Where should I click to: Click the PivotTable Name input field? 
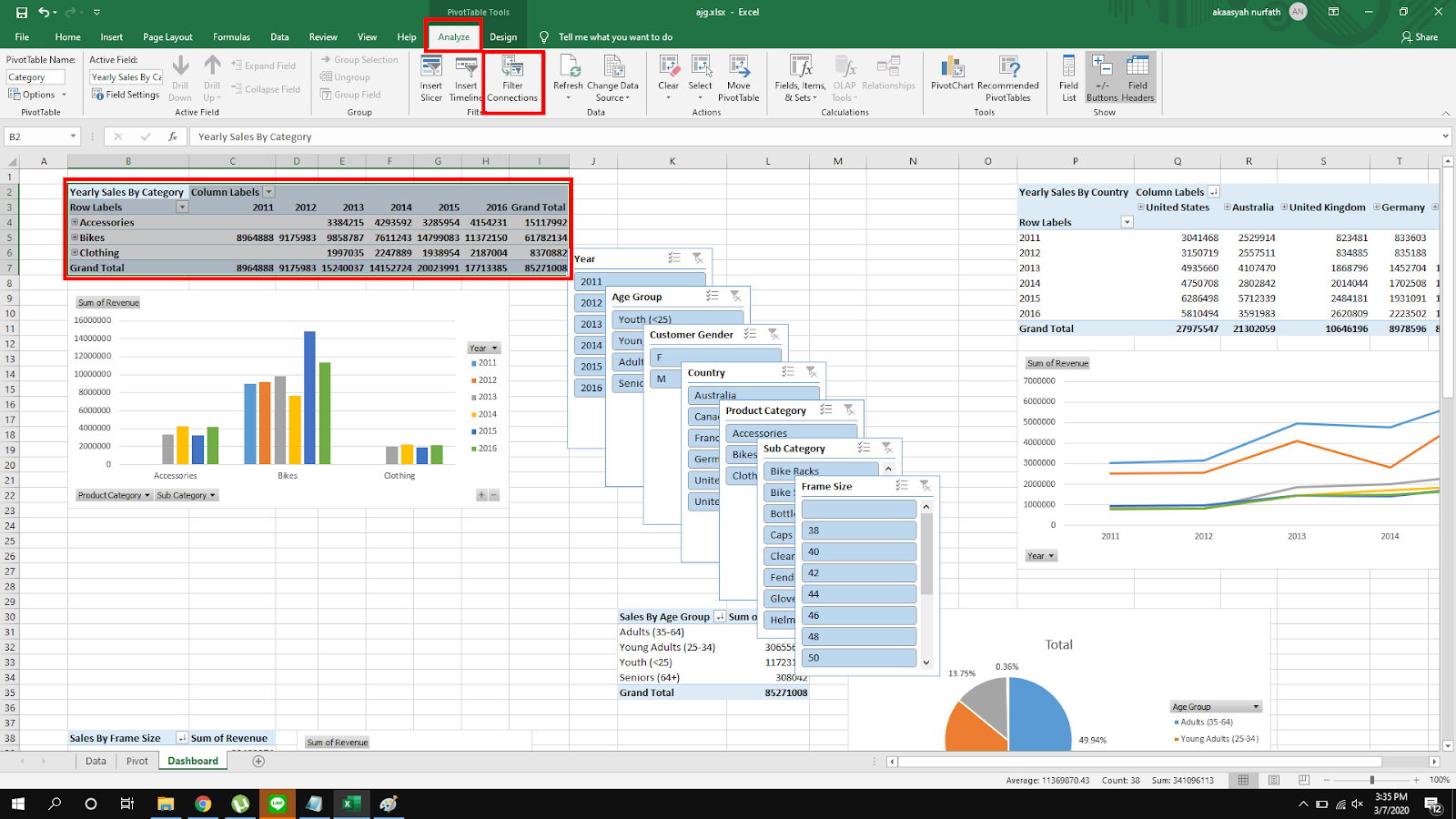tap(35, 77)
